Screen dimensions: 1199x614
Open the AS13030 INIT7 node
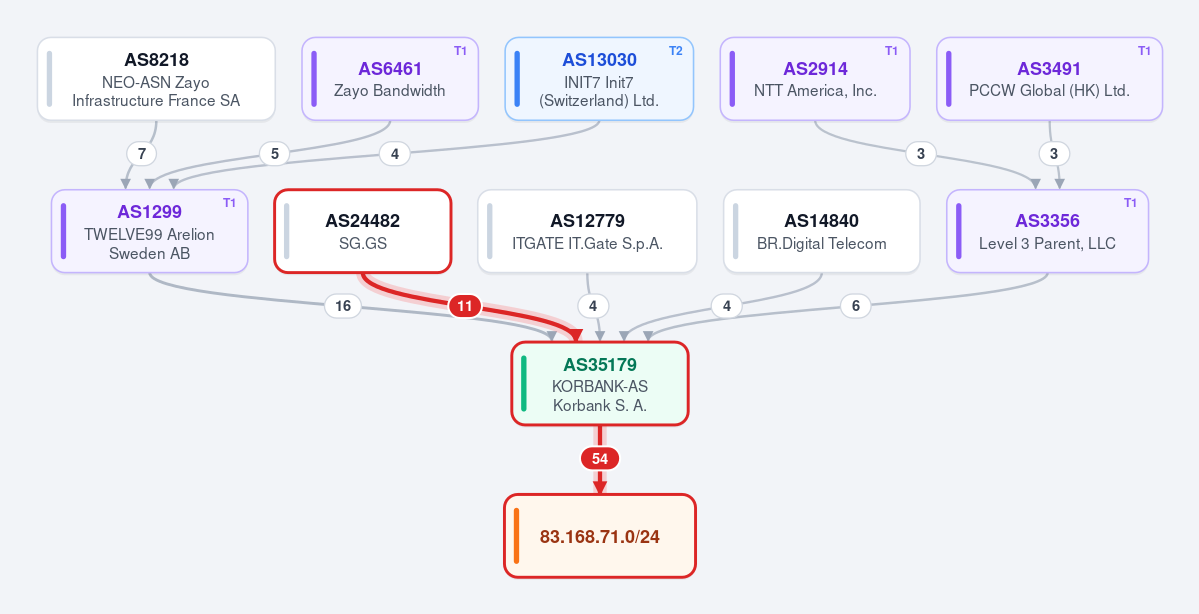tap(600, 79)
